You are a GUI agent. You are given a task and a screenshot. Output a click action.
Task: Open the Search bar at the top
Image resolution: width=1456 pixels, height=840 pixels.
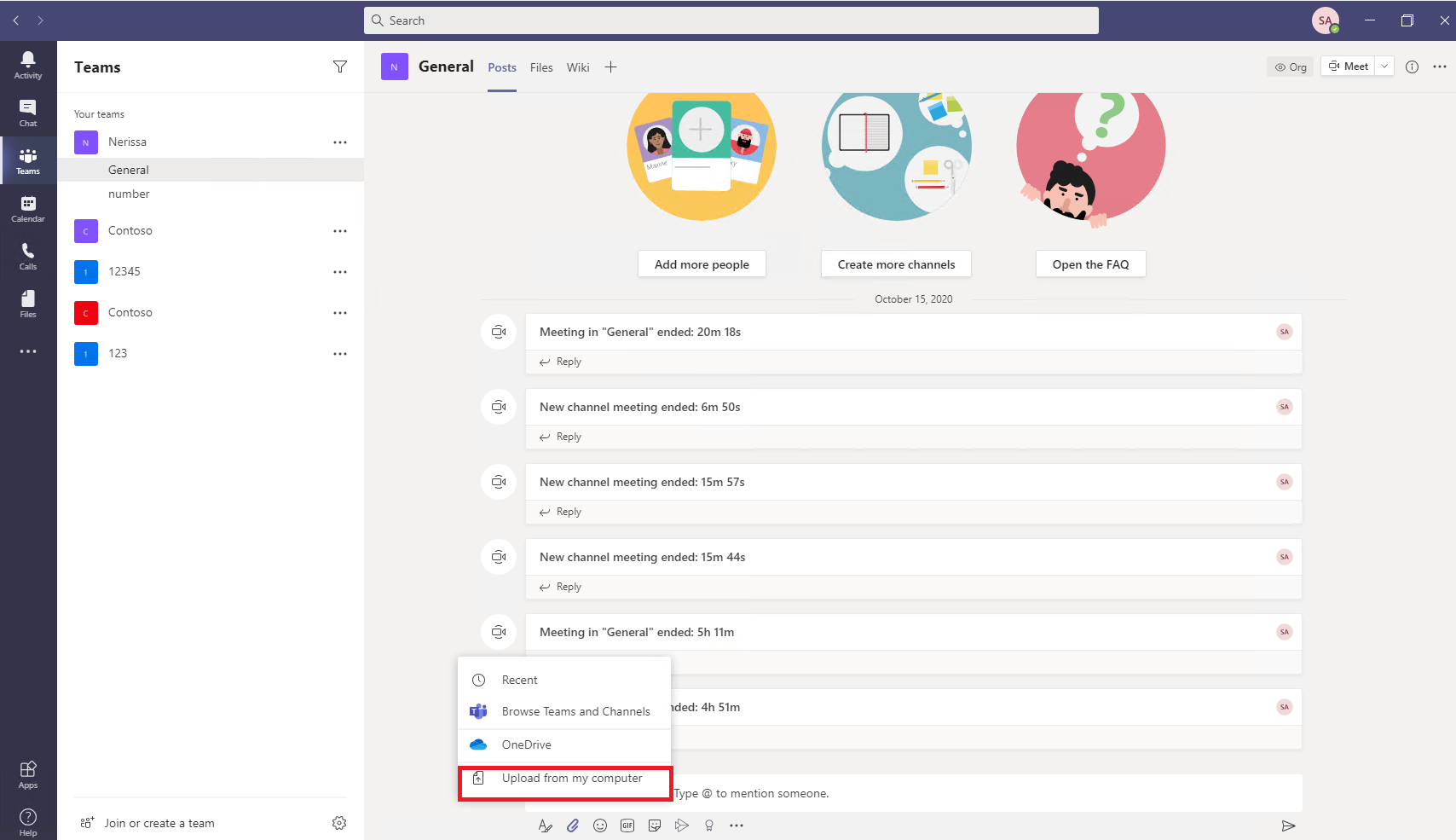click(731, 20)
